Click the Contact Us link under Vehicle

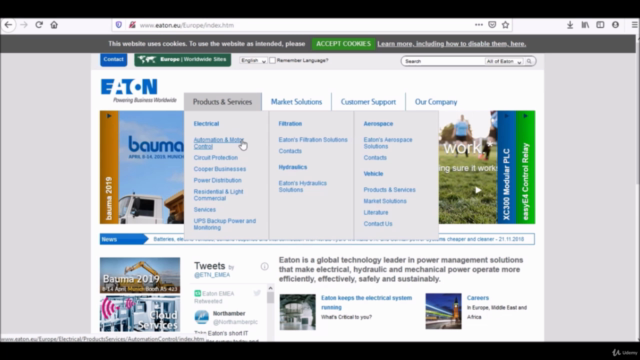[378, 224]
